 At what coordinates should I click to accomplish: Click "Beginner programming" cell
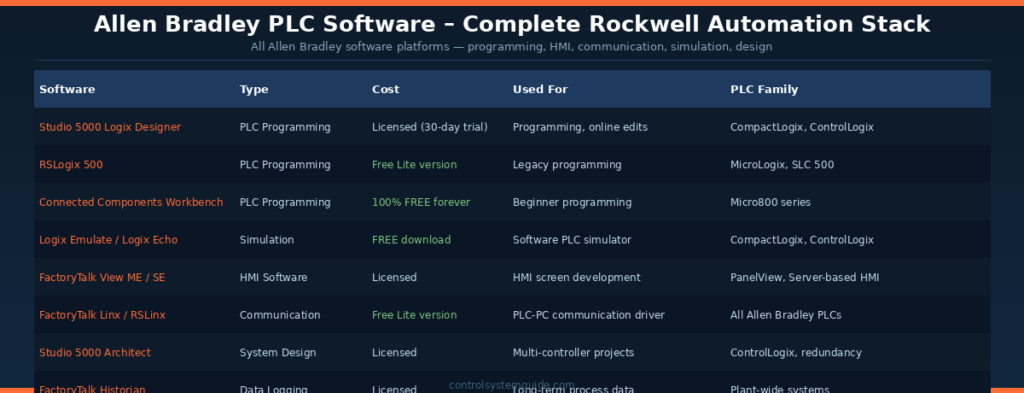[x=572, y=202]
